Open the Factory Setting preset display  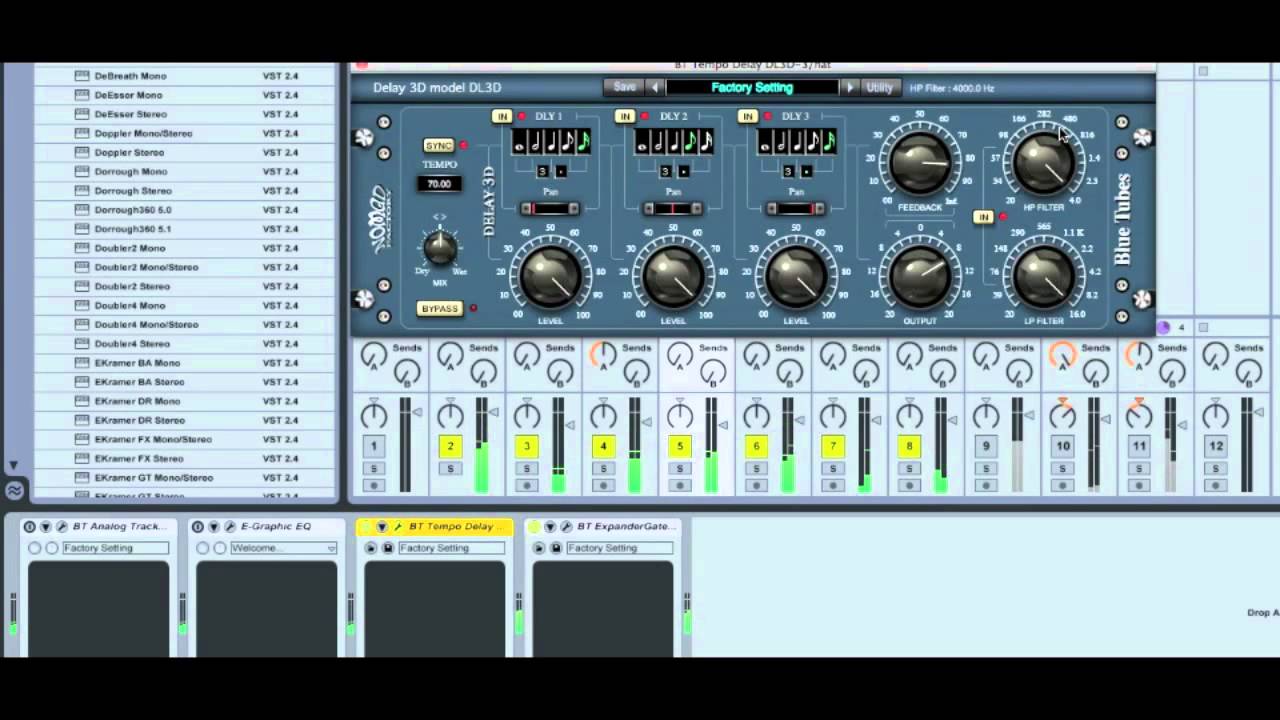(x=752, y=88)
